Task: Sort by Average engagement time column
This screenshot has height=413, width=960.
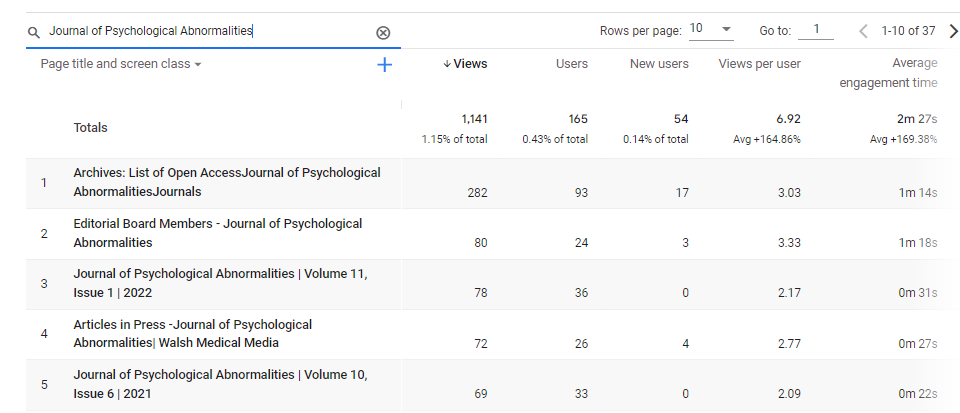Action: (888, 73)
